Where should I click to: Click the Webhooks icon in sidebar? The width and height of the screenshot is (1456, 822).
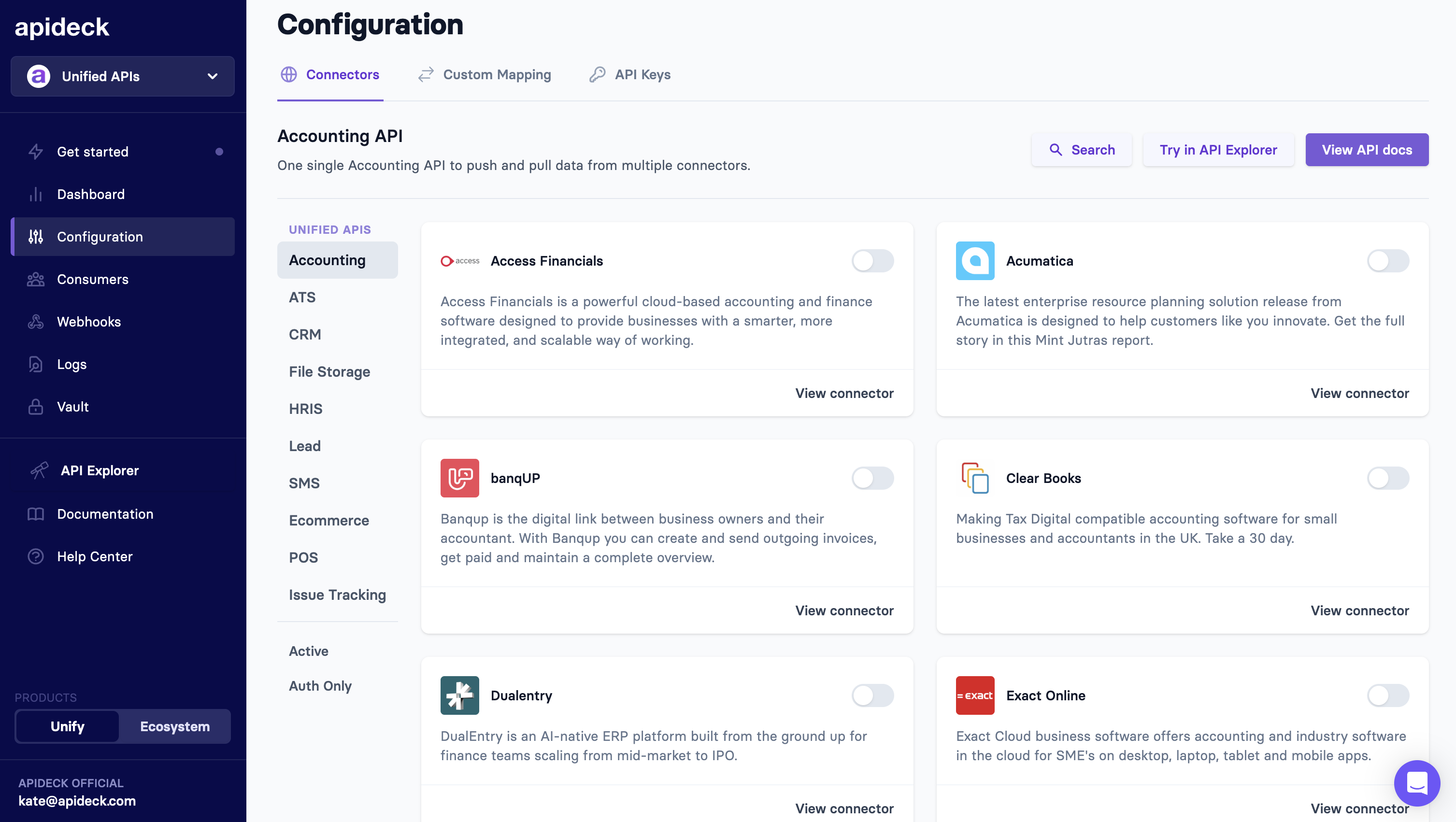tap(36, 322)
